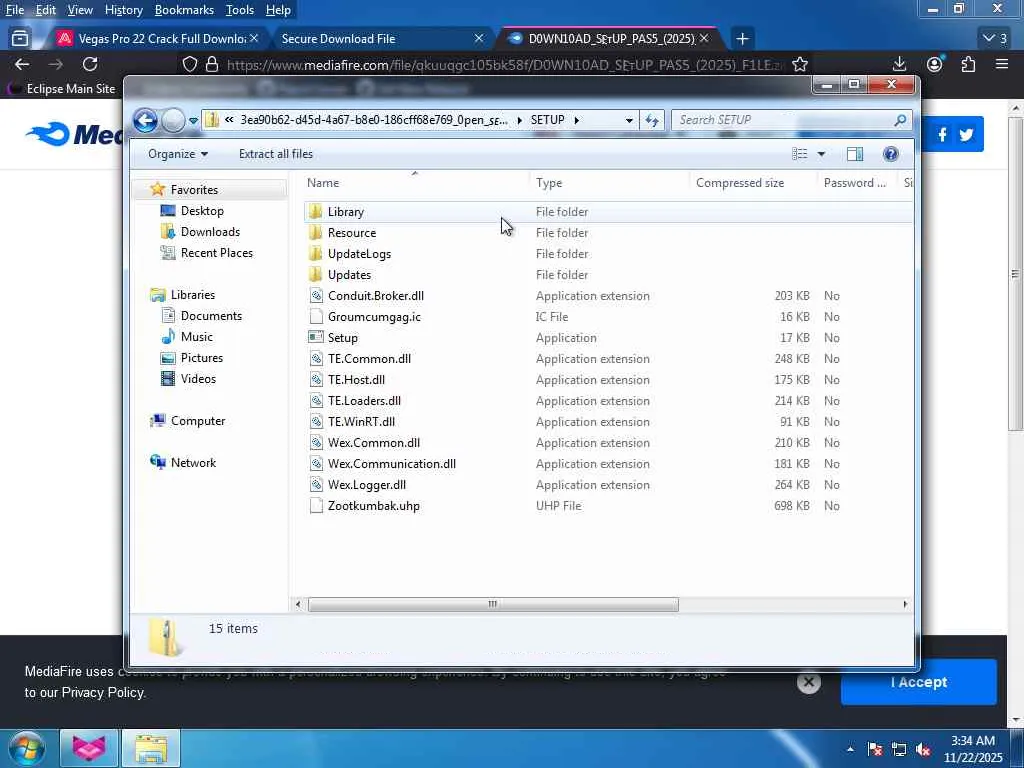Sort by Compressed size column header
The height and width of the screenshot is (768, 1024).
click(x=740, y=183)
